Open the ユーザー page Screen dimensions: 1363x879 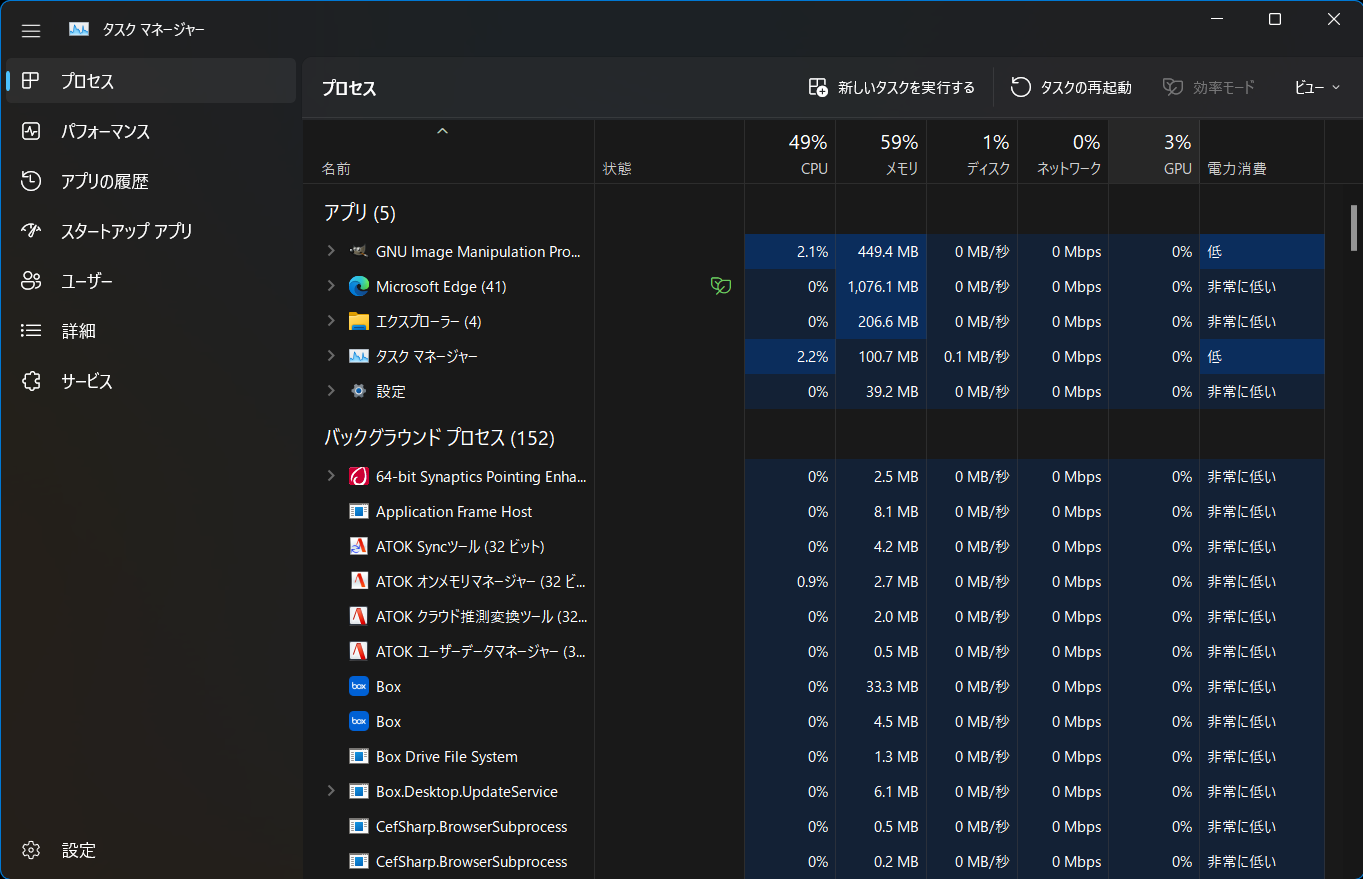point(151,281)
